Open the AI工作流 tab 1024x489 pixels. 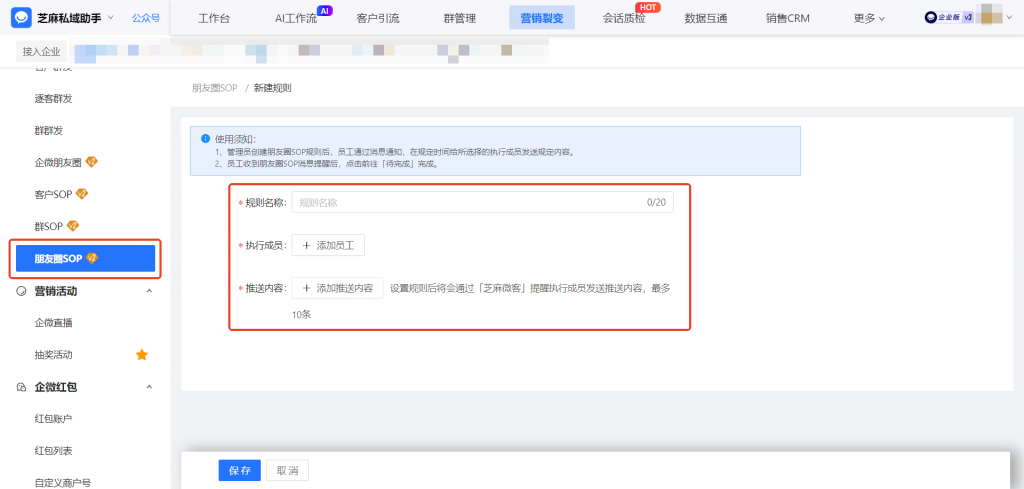296,18
